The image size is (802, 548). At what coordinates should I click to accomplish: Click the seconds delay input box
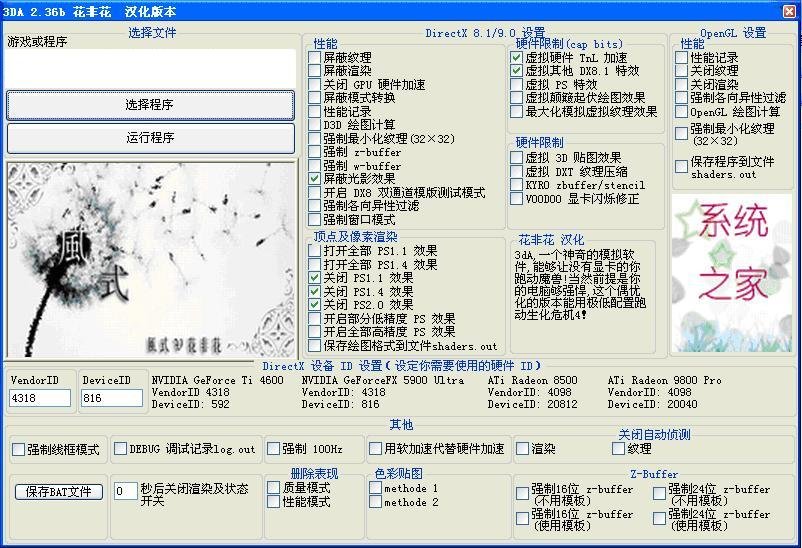point(125,491)
